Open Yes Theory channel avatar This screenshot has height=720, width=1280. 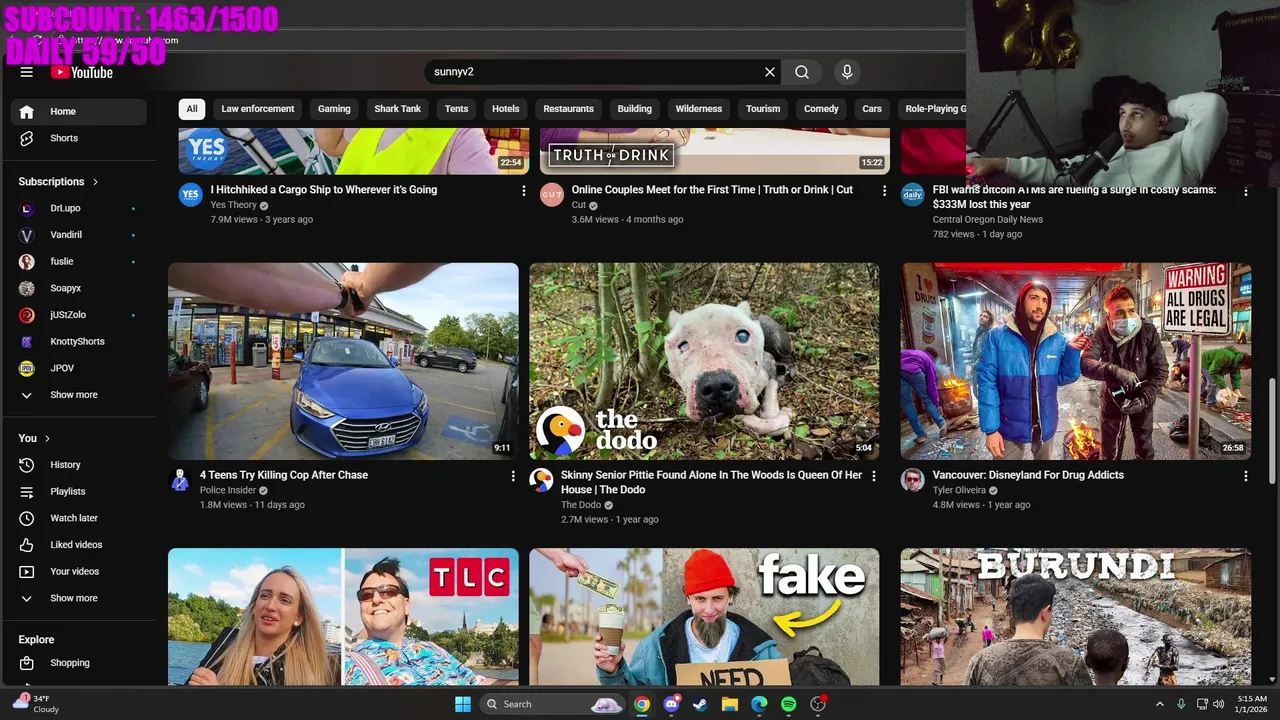tap(191, 195)
